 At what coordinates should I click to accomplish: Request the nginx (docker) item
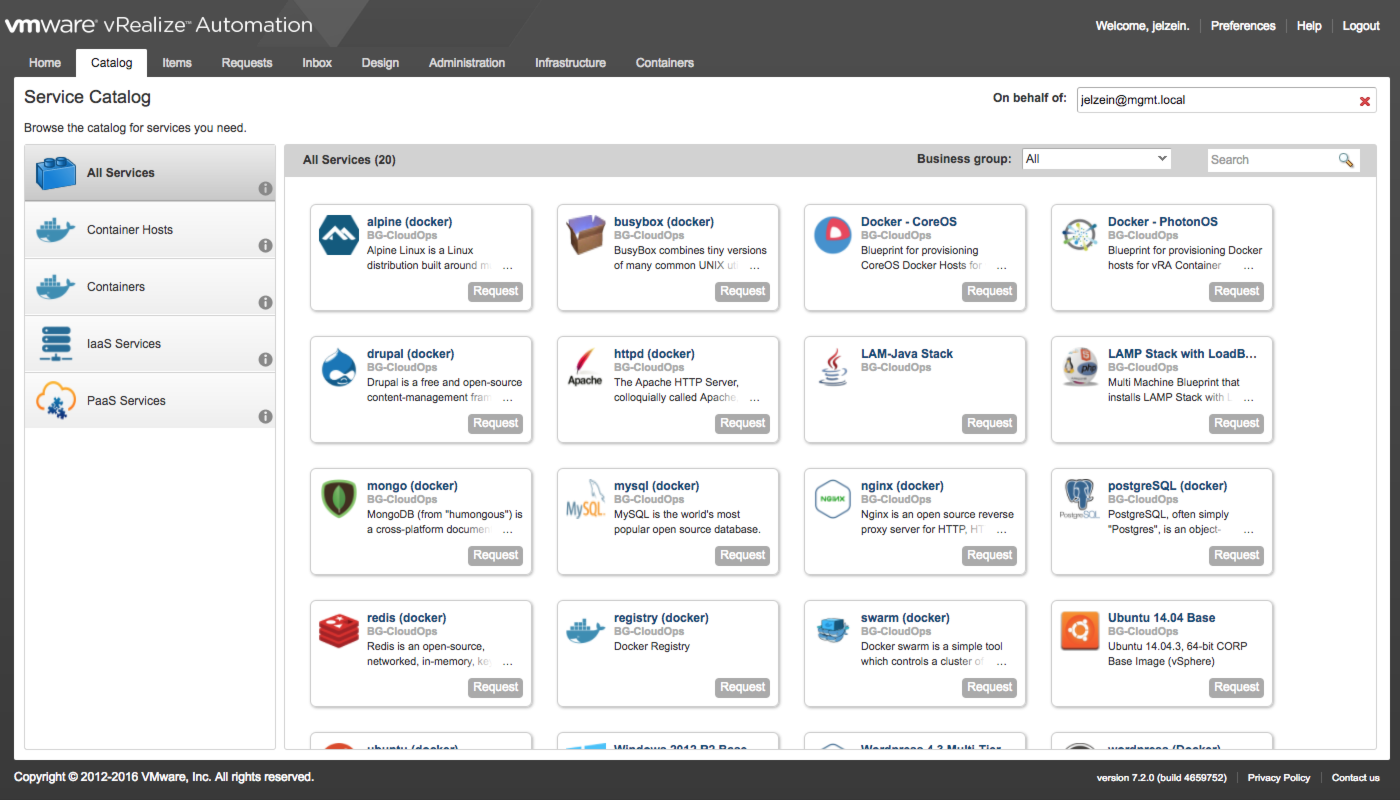coord(990,555)
